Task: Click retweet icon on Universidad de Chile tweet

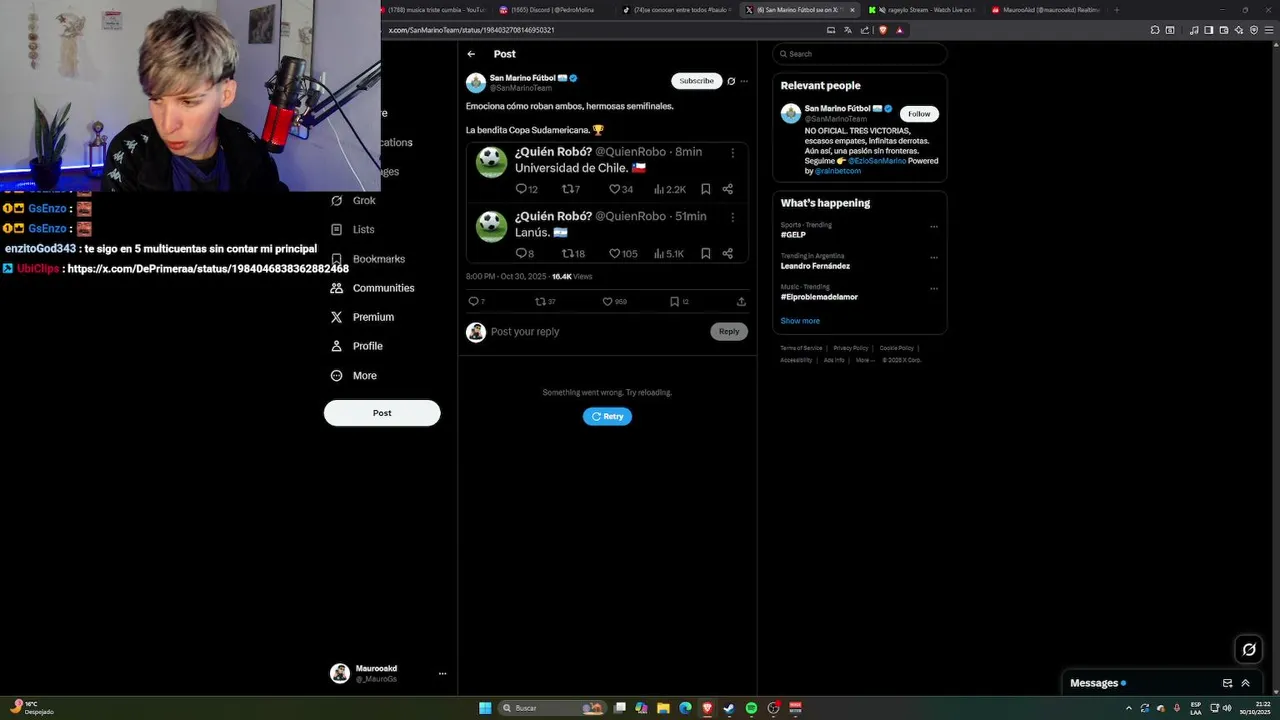Action: click(567, 189)
